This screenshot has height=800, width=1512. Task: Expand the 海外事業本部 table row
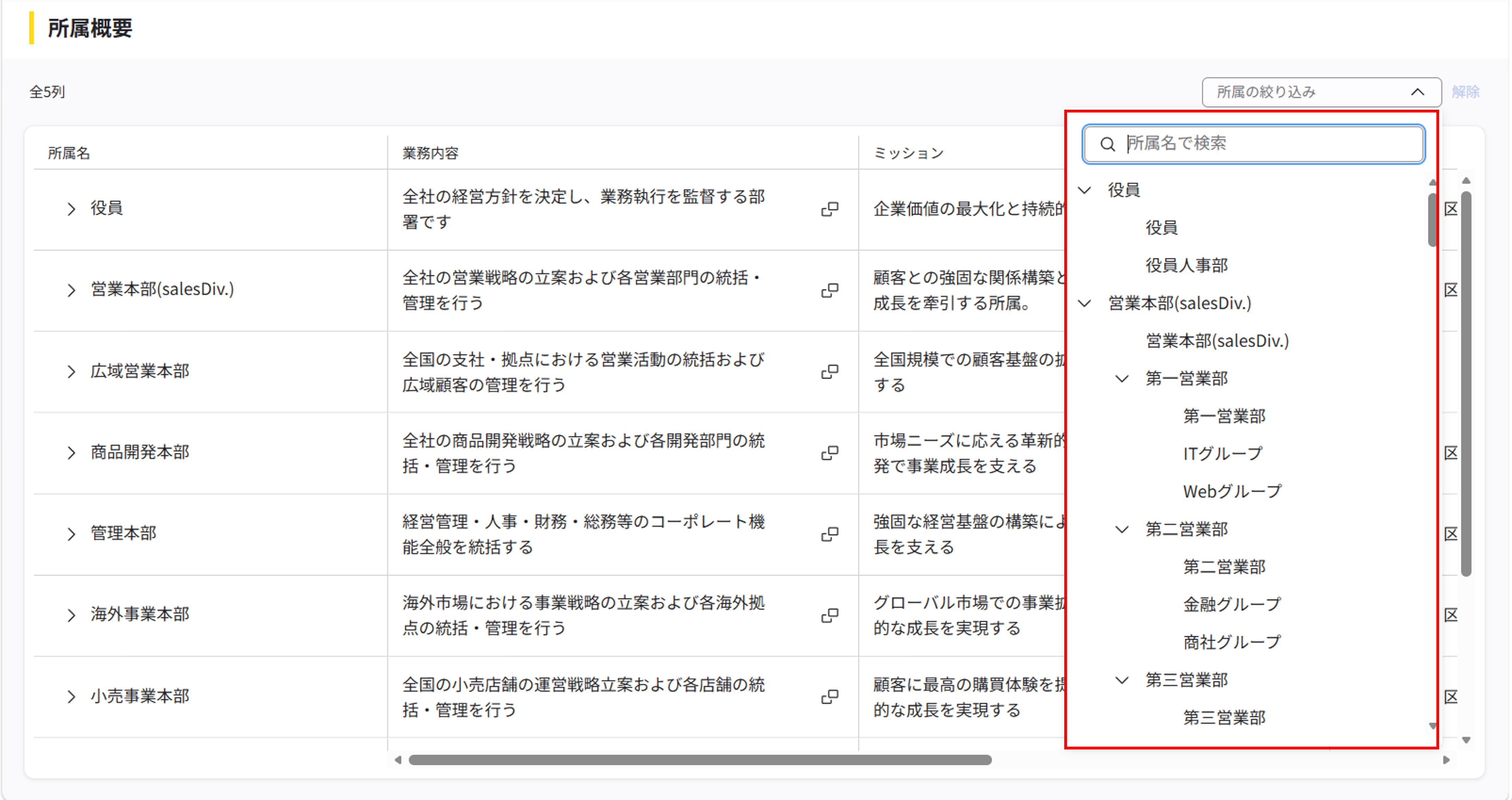coord(71,615)
